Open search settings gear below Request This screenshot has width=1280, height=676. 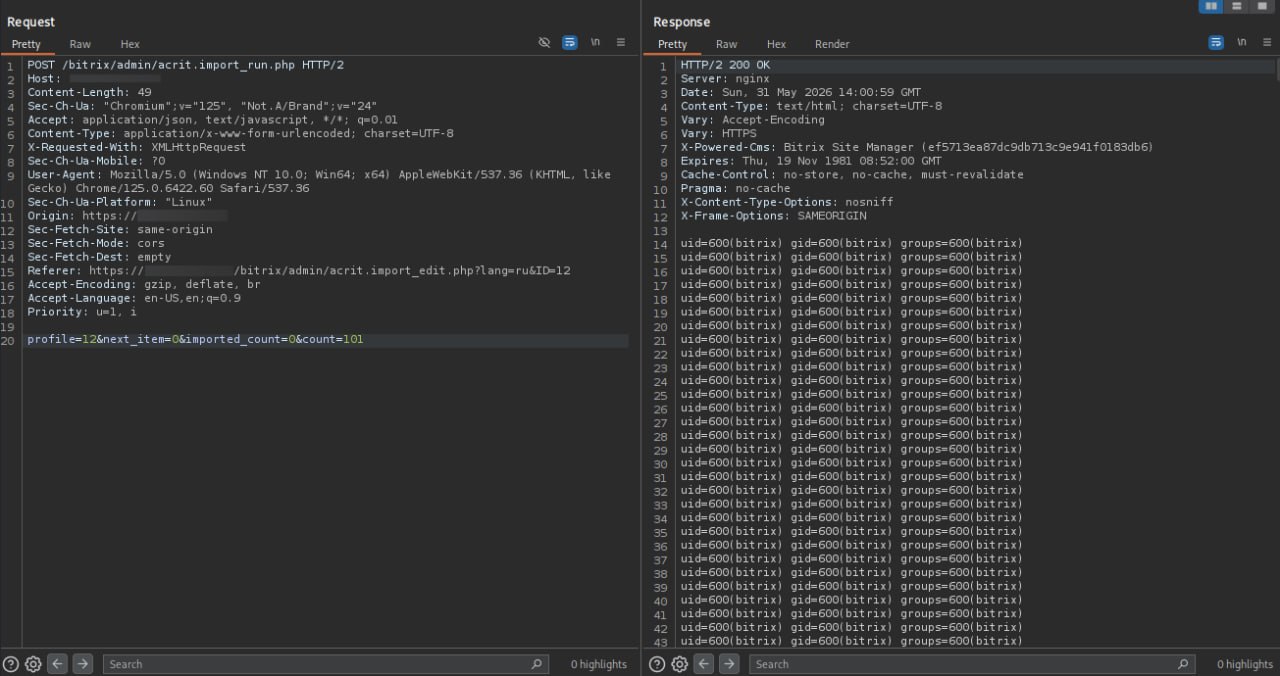pos(33,664)
